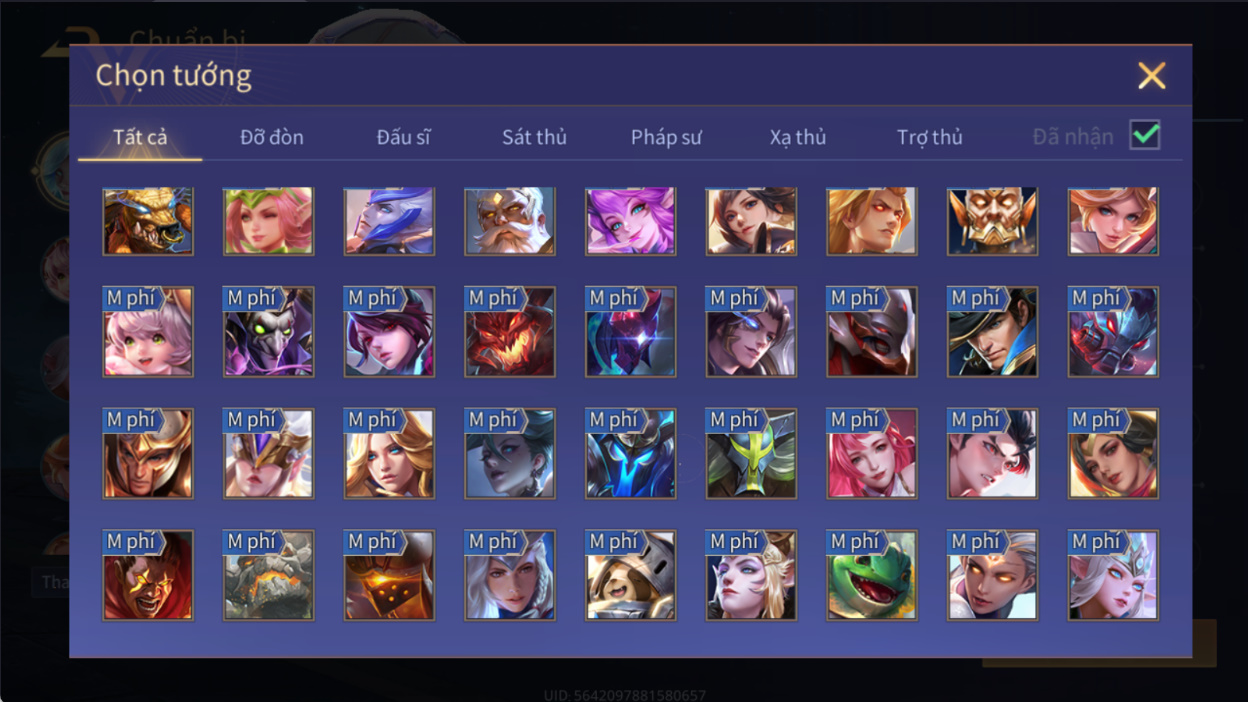The width and height of the screenshot is (1248, 702).
Task: Toggle the Đã nhận checkbox
Action: click(x=1144, y=136)
